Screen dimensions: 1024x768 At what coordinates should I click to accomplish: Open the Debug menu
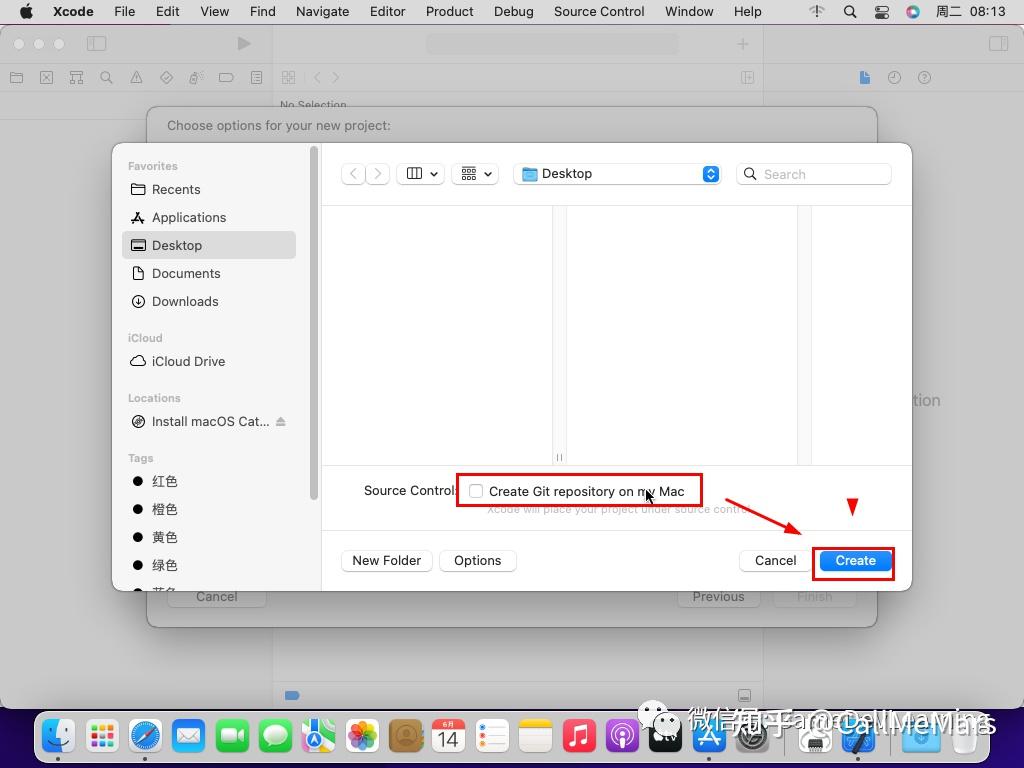pos(513,12)
